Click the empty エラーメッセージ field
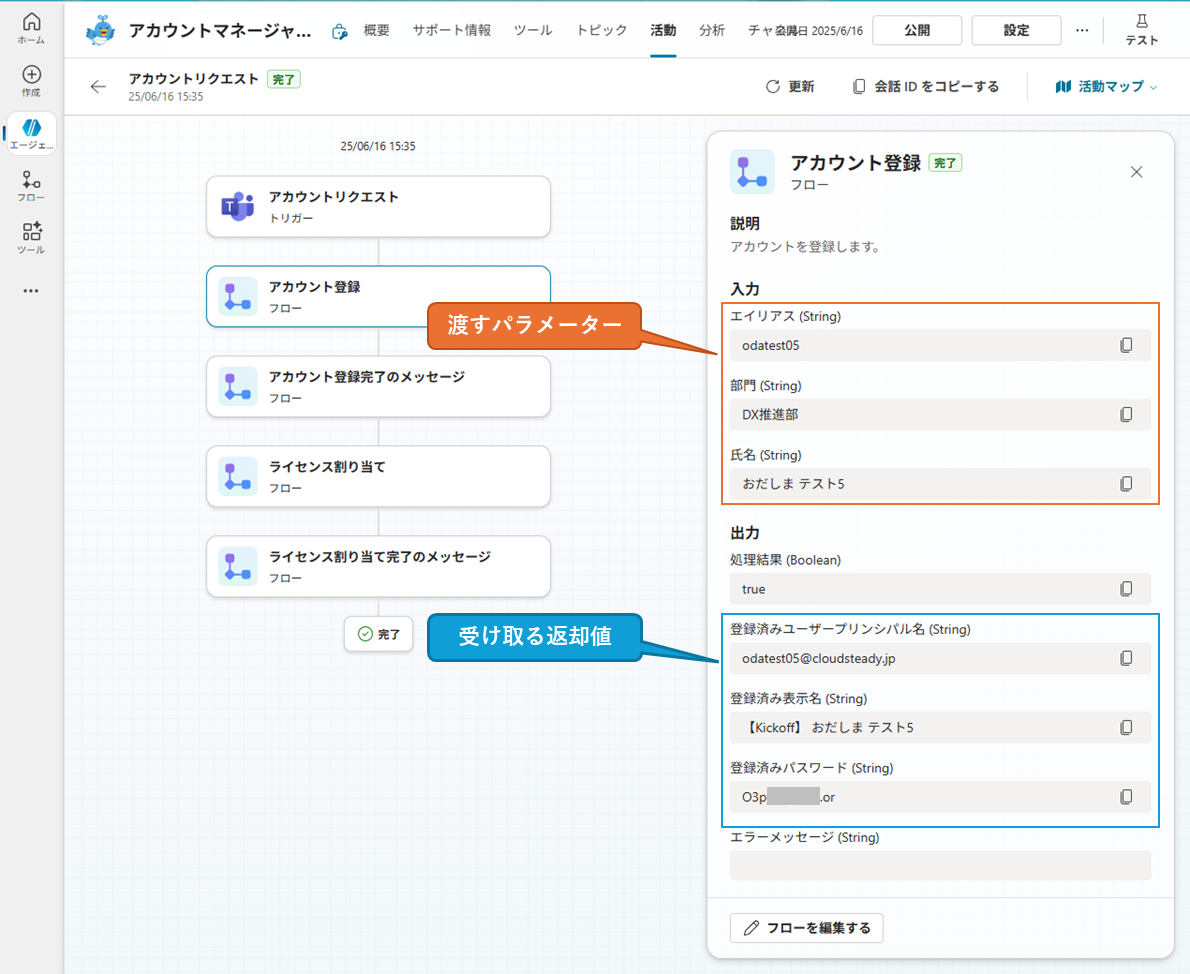This screenshot has width=1190, height=974. (940, 865)
